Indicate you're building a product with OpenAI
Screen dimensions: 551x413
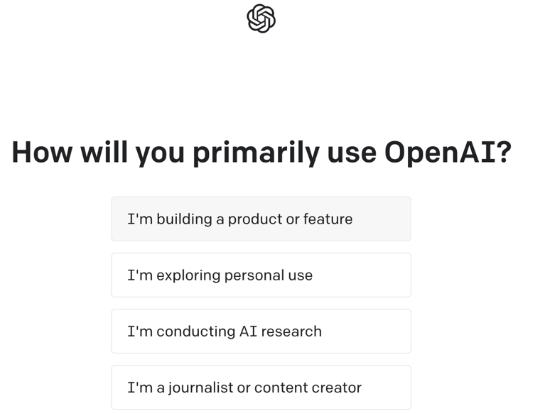tap(261, 219)
